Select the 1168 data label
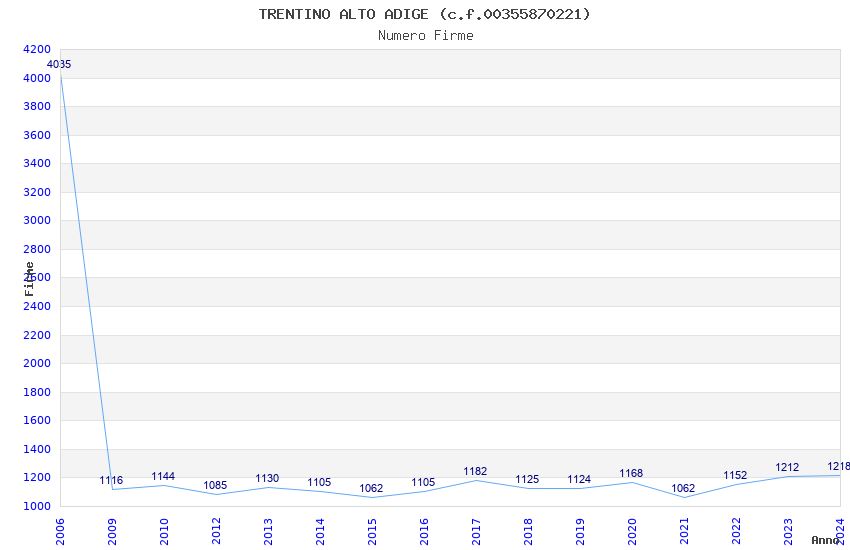 (632, 474)
